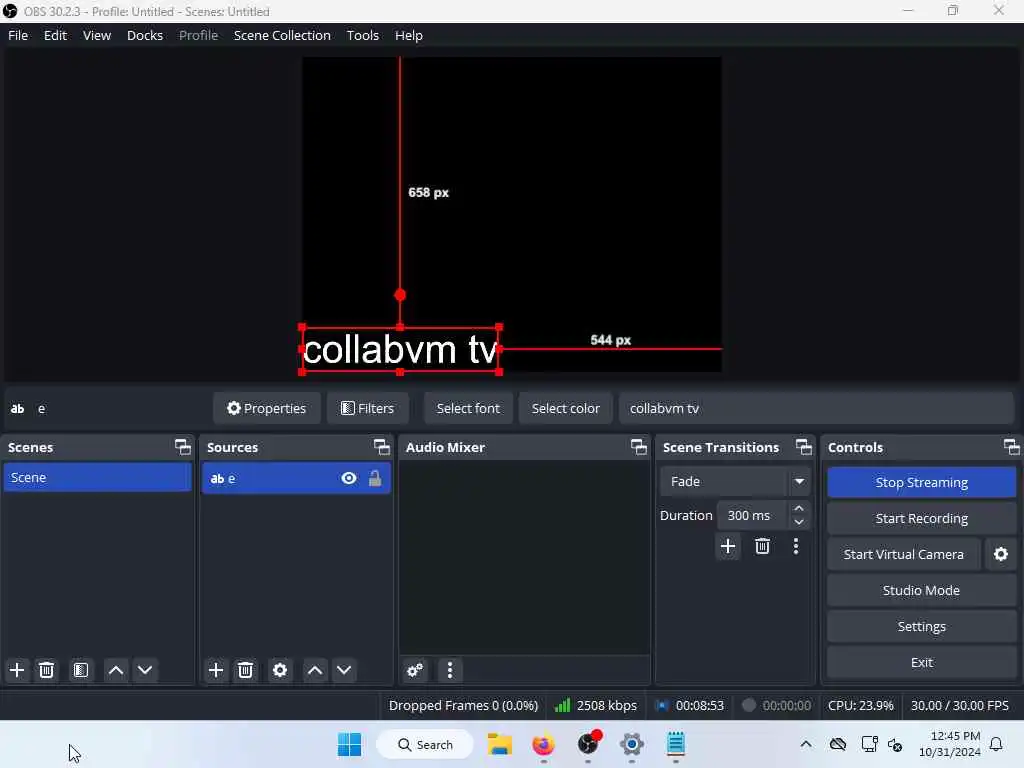
Task: Open the View menu
Action: click(97, 35)
